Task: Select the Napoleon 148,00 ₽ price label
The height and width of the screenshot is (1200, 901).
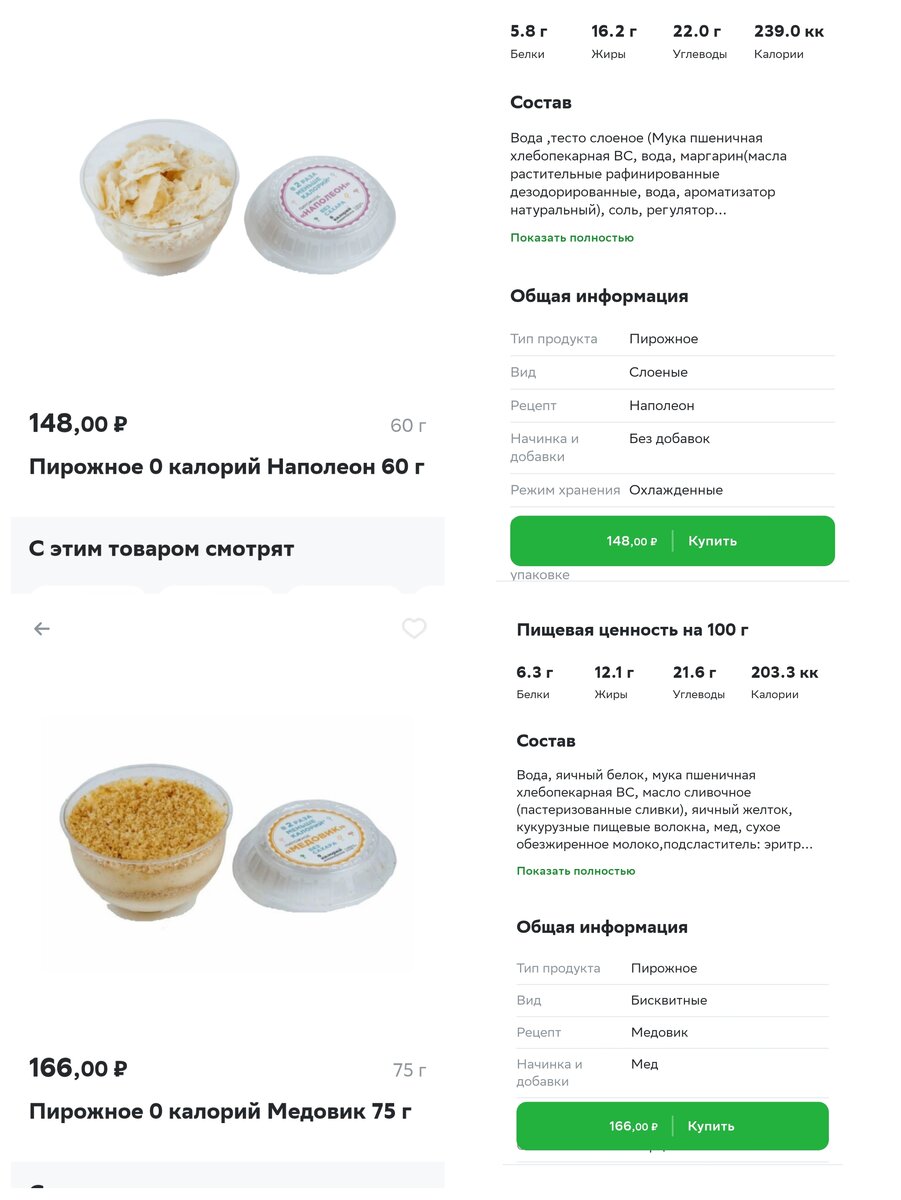Action: click(x=78, y=424)
